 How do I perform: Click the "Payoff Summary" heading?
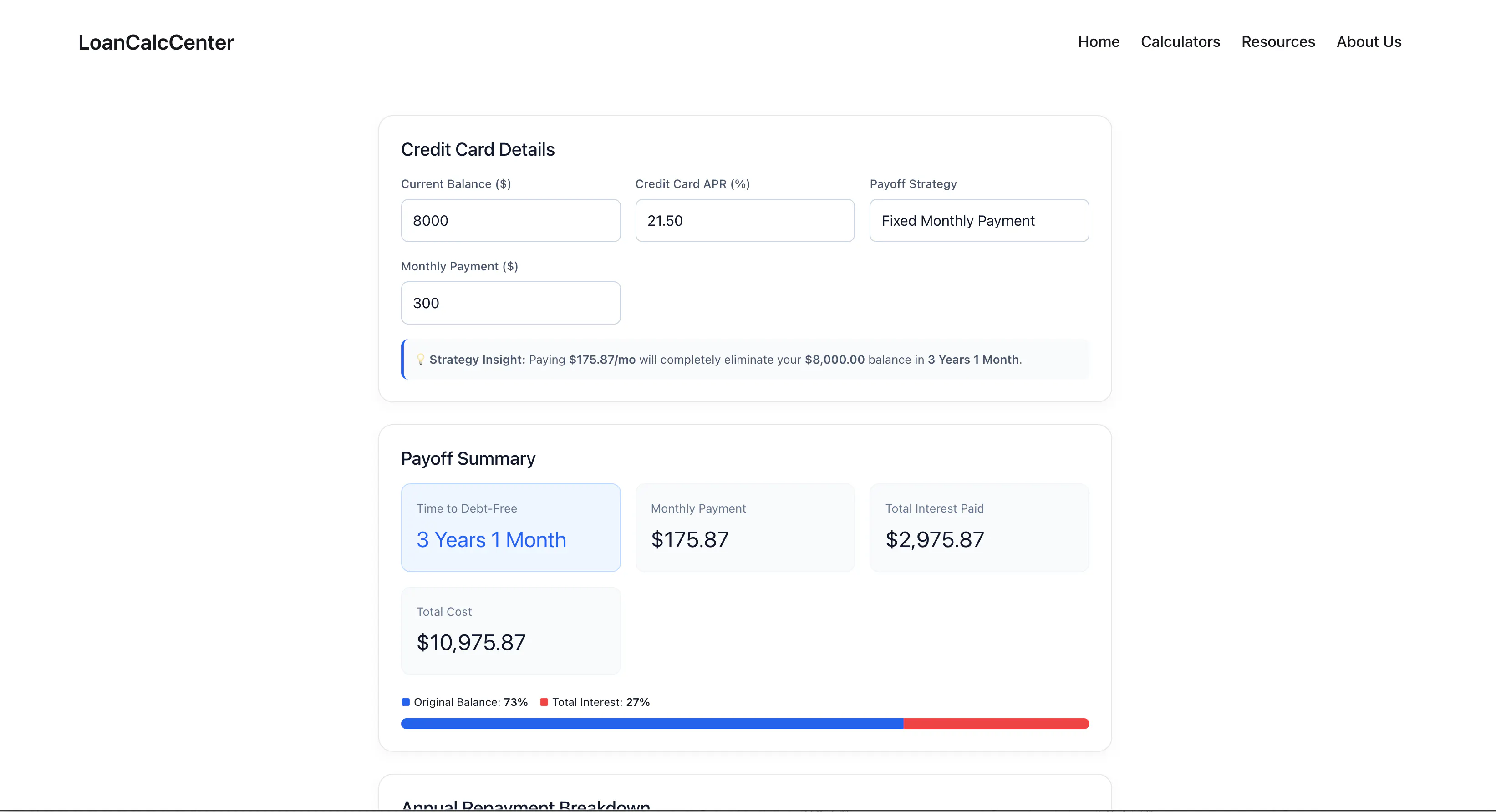tap(468, 458)
